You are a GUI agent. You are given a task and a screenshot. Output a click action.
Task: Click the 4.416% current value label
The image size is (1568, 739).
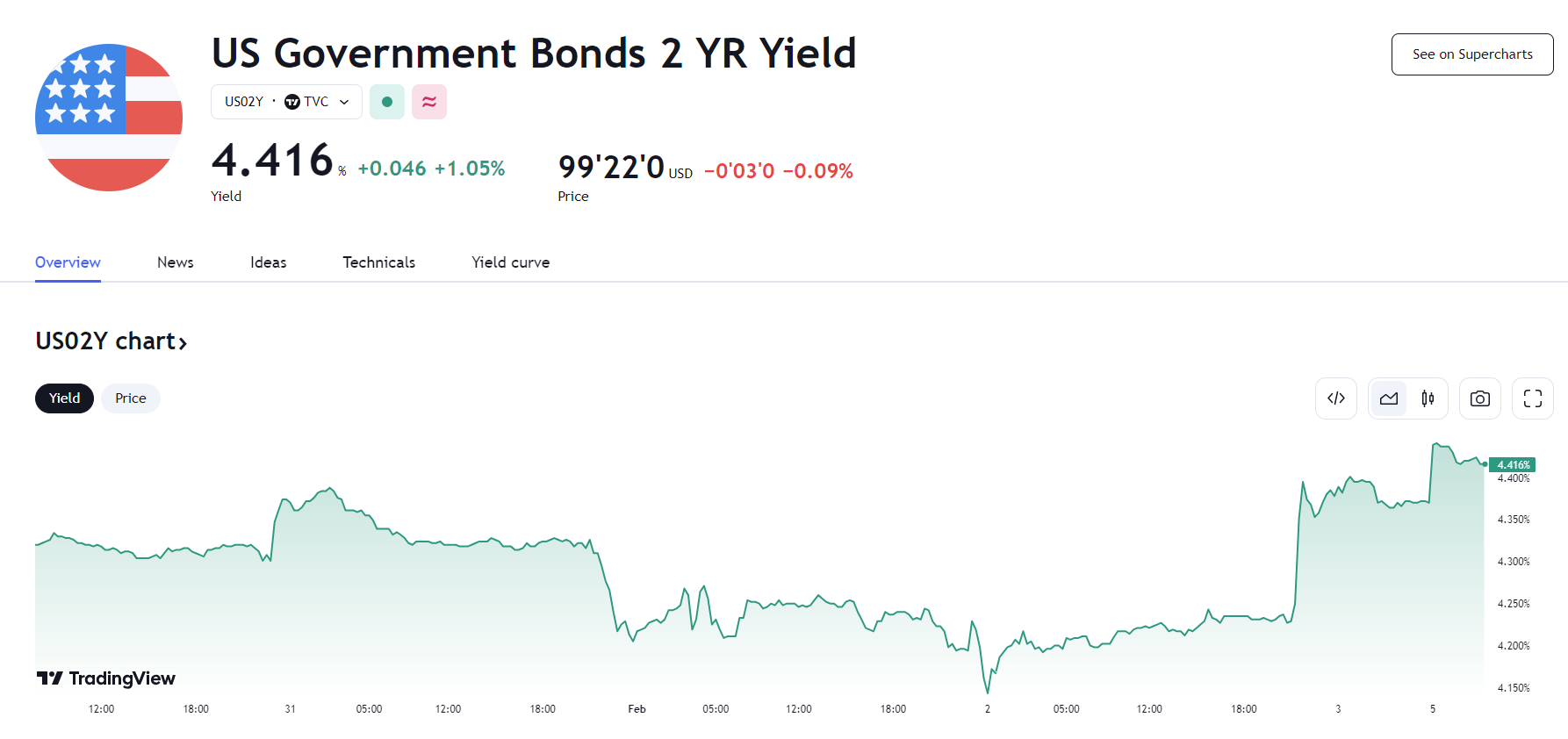1513,465
